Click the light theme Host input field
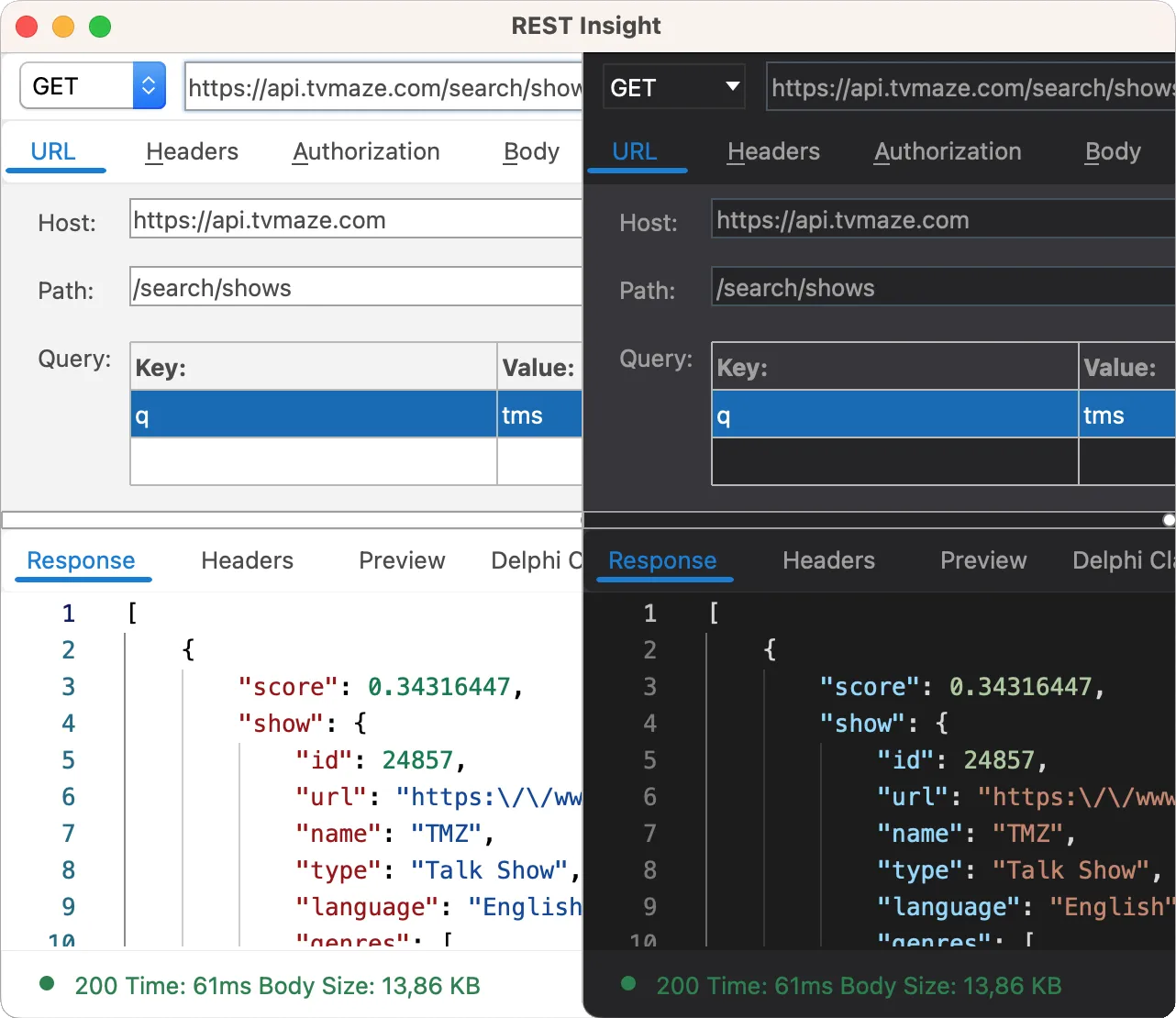The width and height of the screenshot is (1176, 1018). (356, 220)
